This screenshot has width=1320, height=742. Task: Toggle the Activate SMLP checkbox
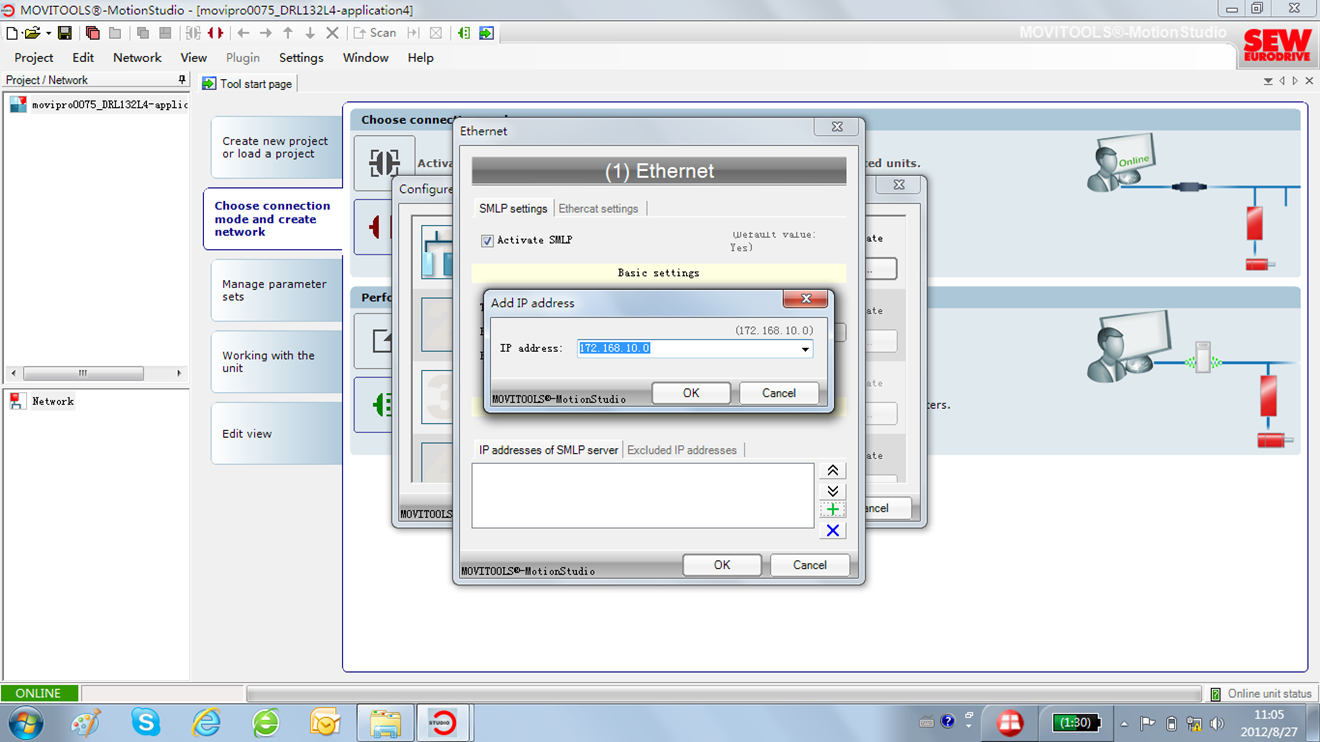tap(487, 241)
